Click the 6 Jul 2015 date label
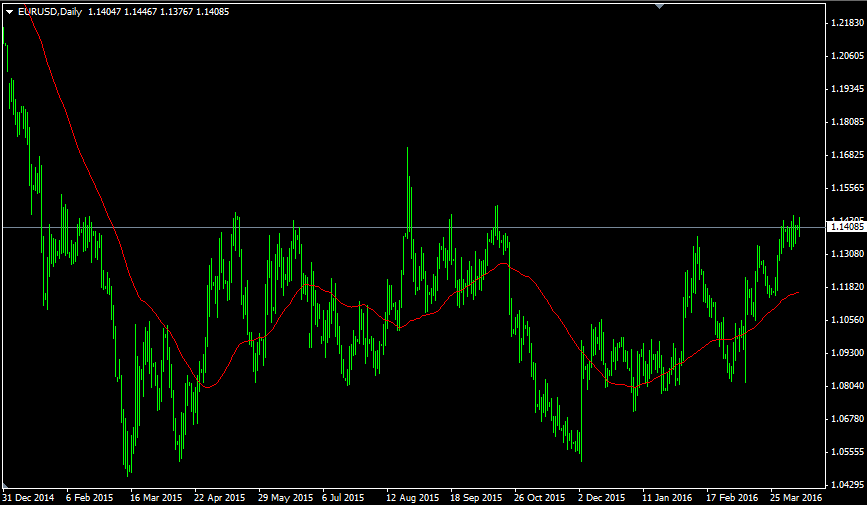This screenshot has width=867, height=505. pos(343,498)
